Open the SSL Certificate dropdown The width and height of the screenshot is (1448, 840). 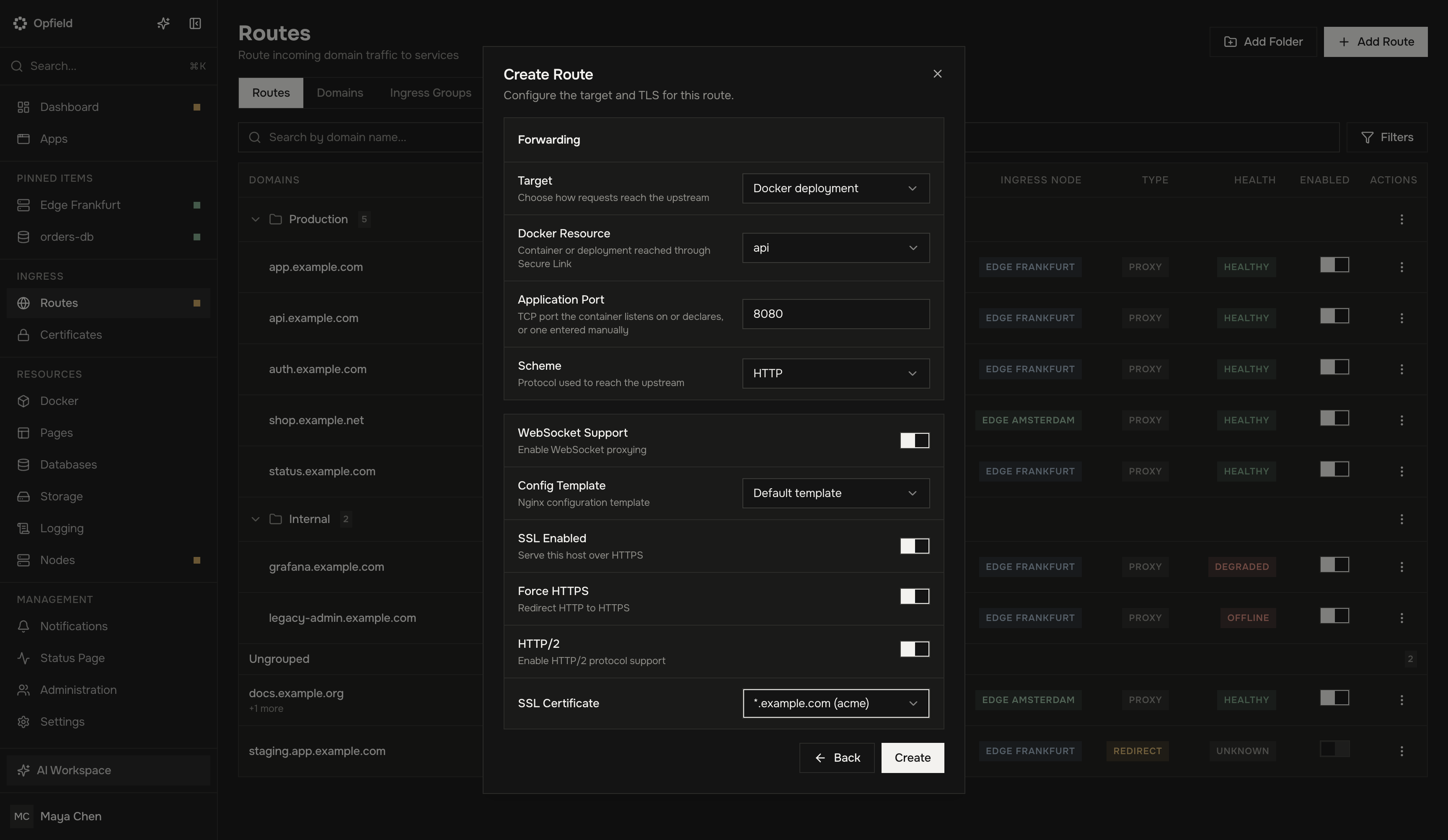tap(835, 703)
